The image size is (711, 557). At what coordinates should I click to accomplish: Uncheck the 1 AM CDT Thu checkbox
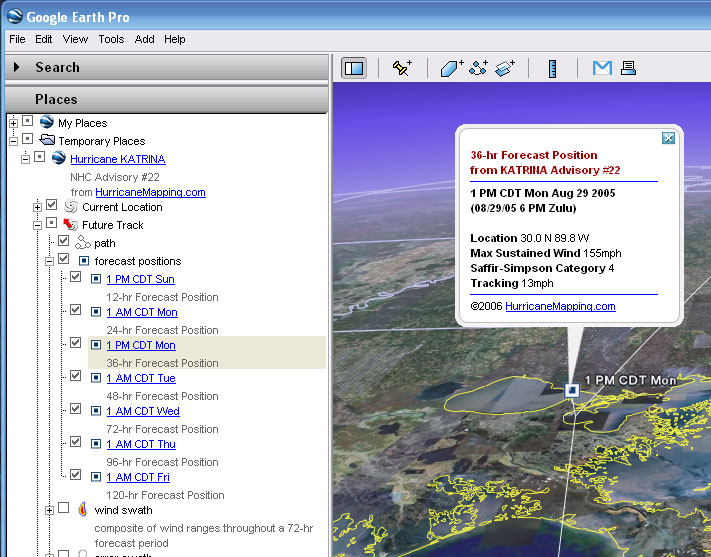coord(76,442)
